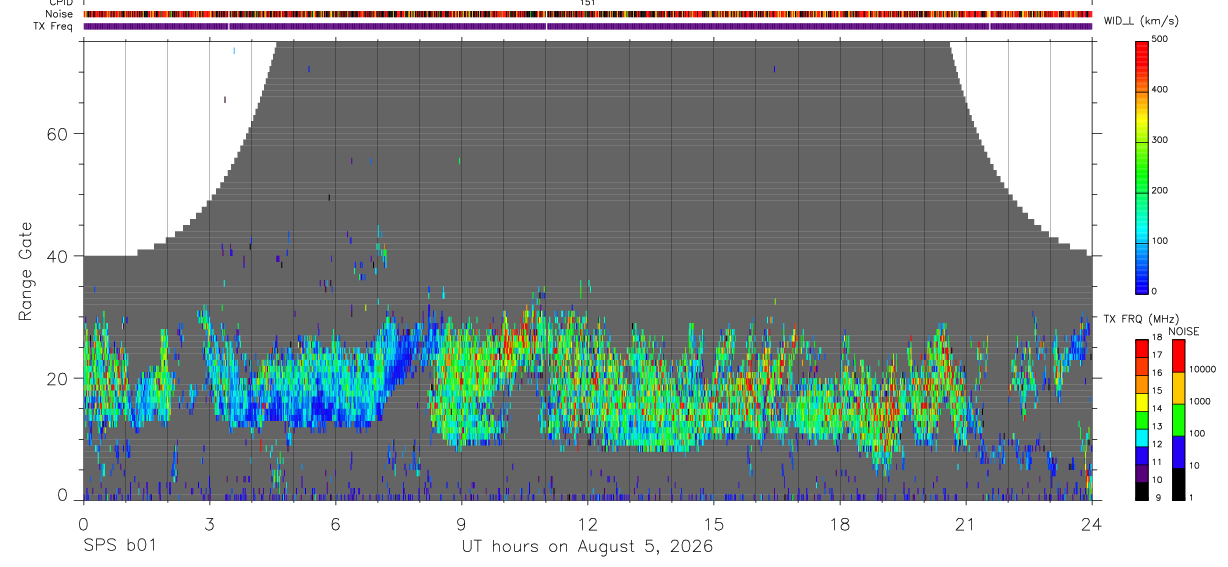Click the purple TX Freq strip
This screenshot has height=567, width=1228.
pyautogui.click(x=588, y=26)
